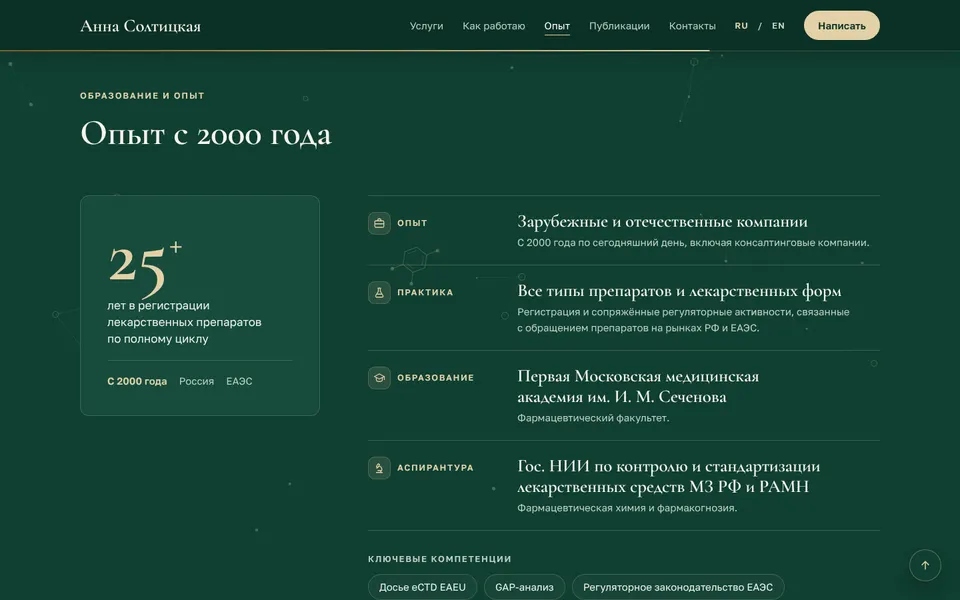Screen dimensions: 960x600
Task: Click the briefcase icon beside Опыт
Action: point(379,223)
